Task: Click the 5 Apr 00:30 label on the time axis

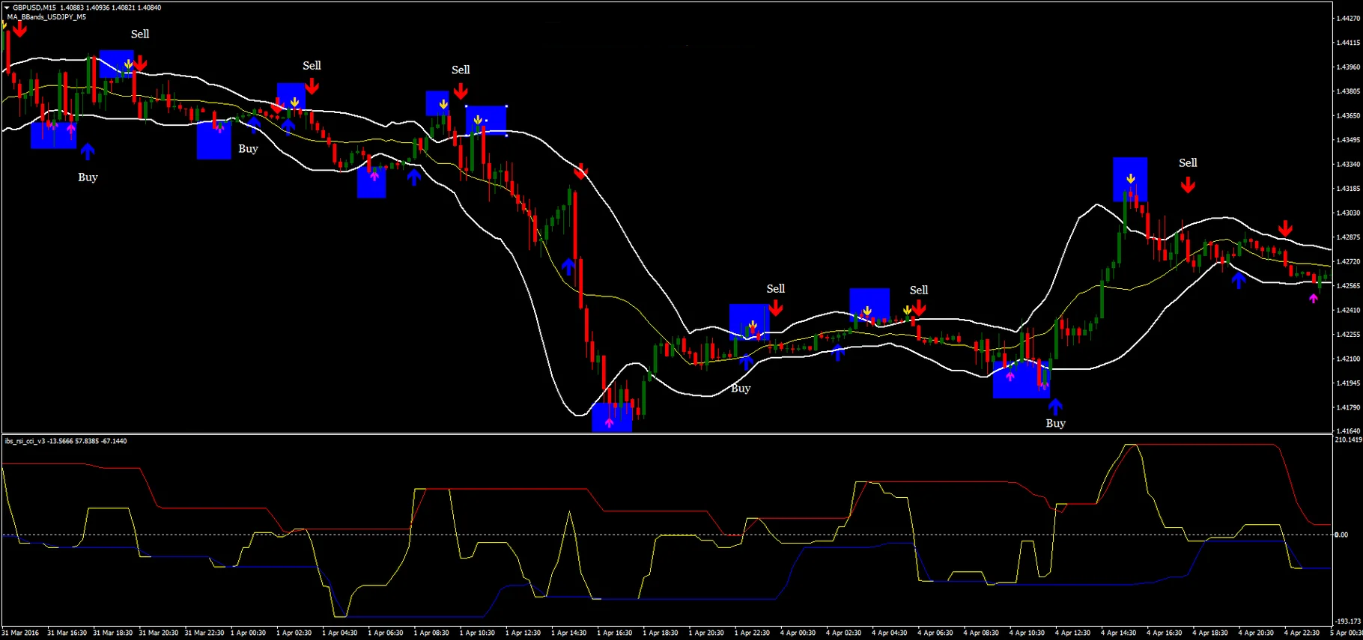Action: click(x=1346, y=633)
